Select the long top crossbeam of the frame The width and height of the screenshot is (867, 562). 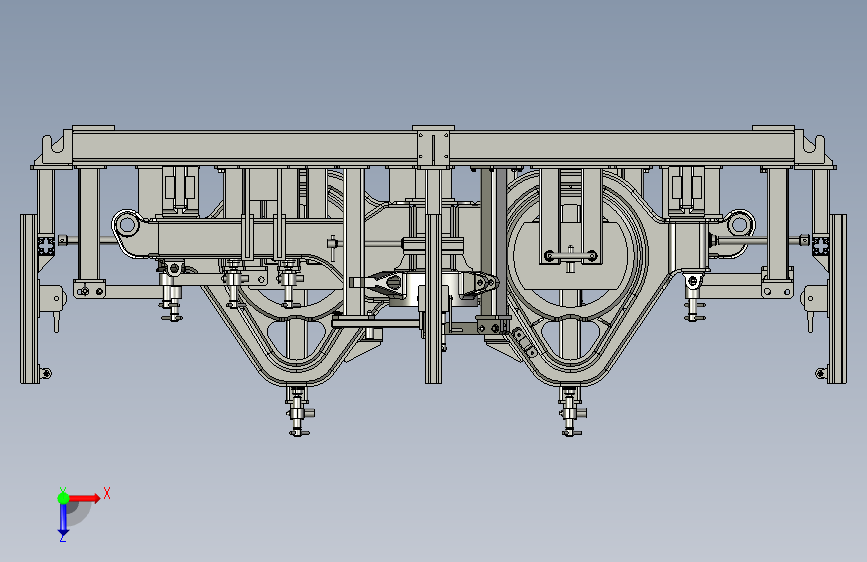(433, 148)
